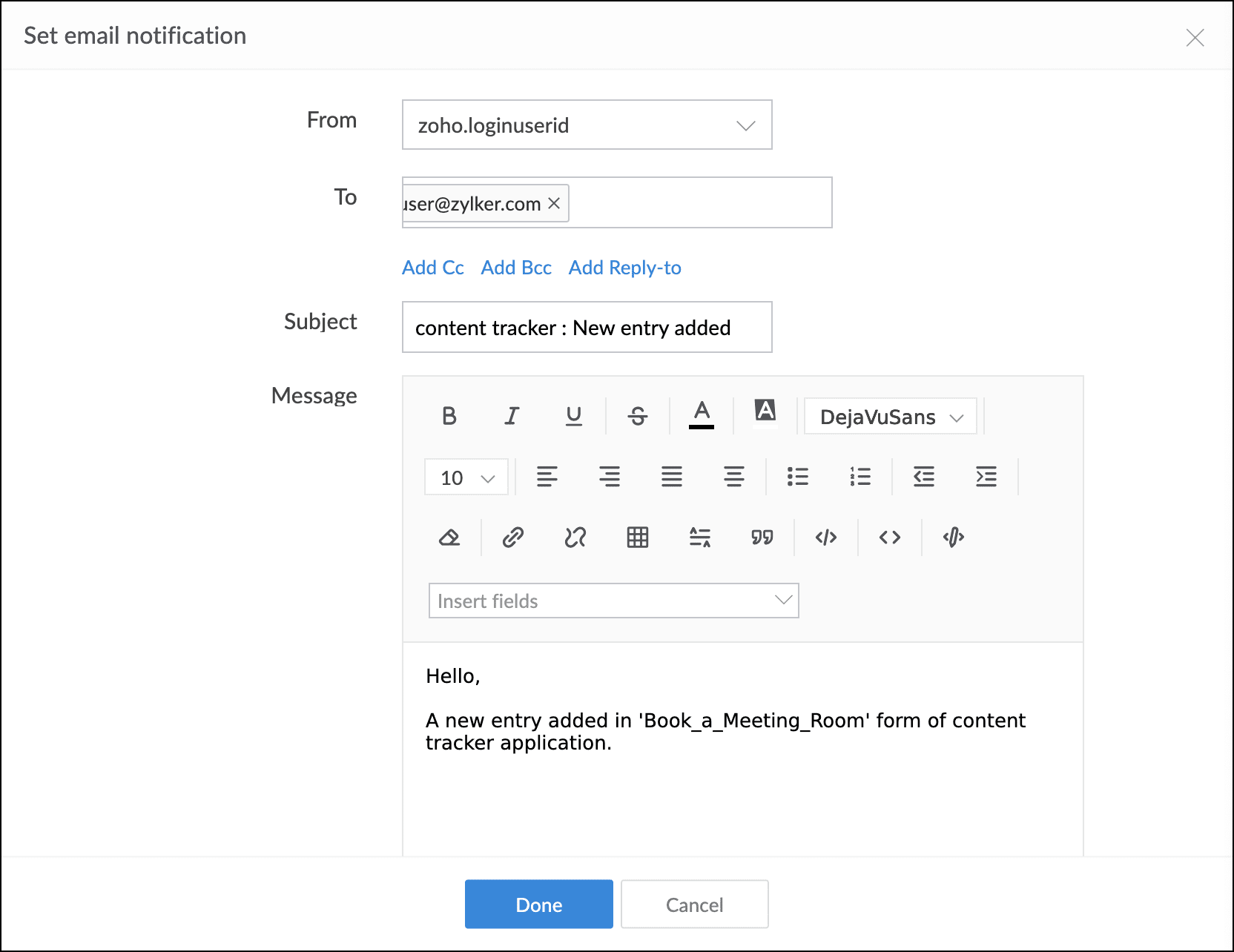Open the font text color picker
Viewport: 1234px width, 952px height.
[702, 414]
